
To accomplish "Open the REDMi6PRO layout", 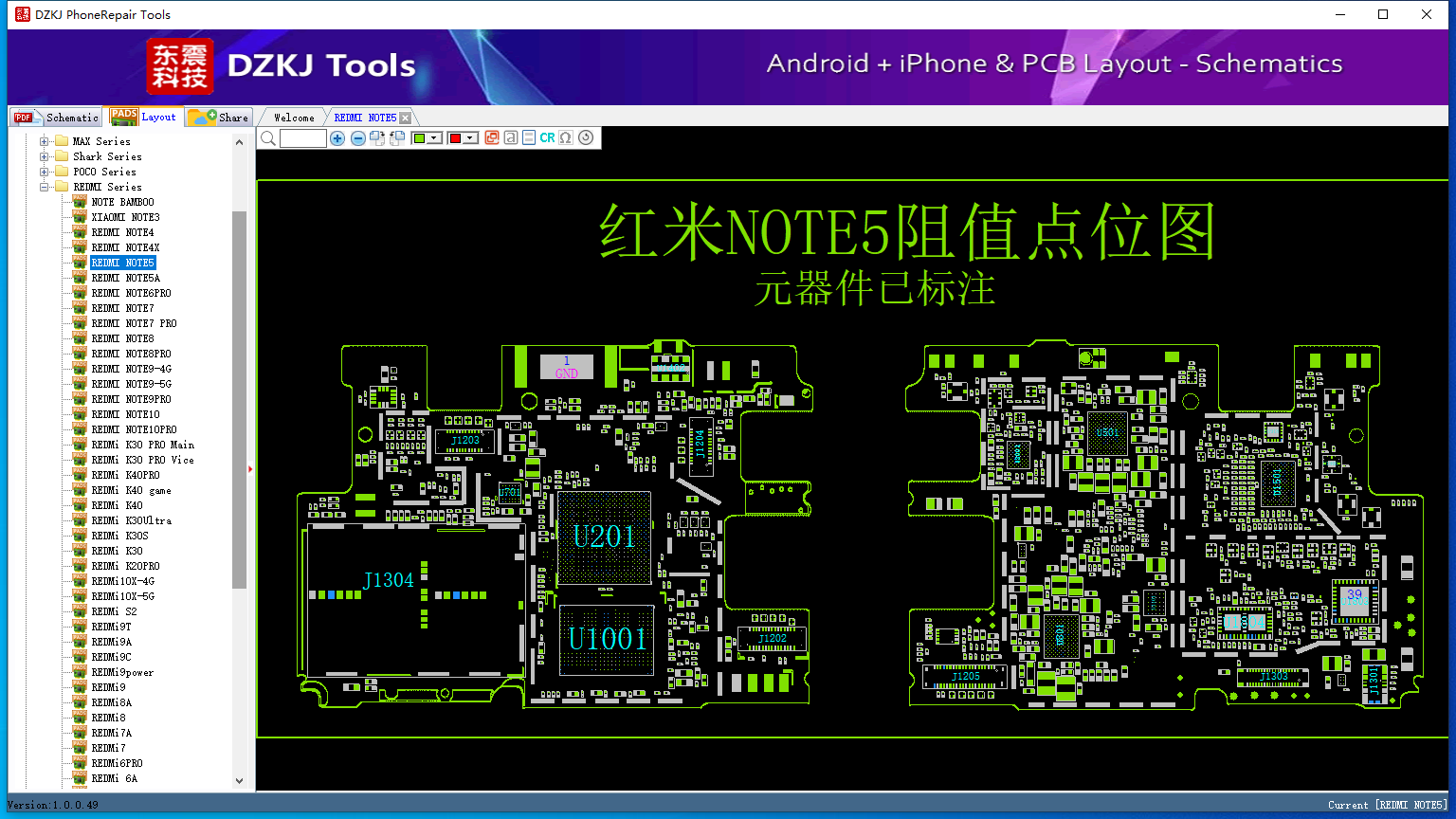I will [117, 763].
